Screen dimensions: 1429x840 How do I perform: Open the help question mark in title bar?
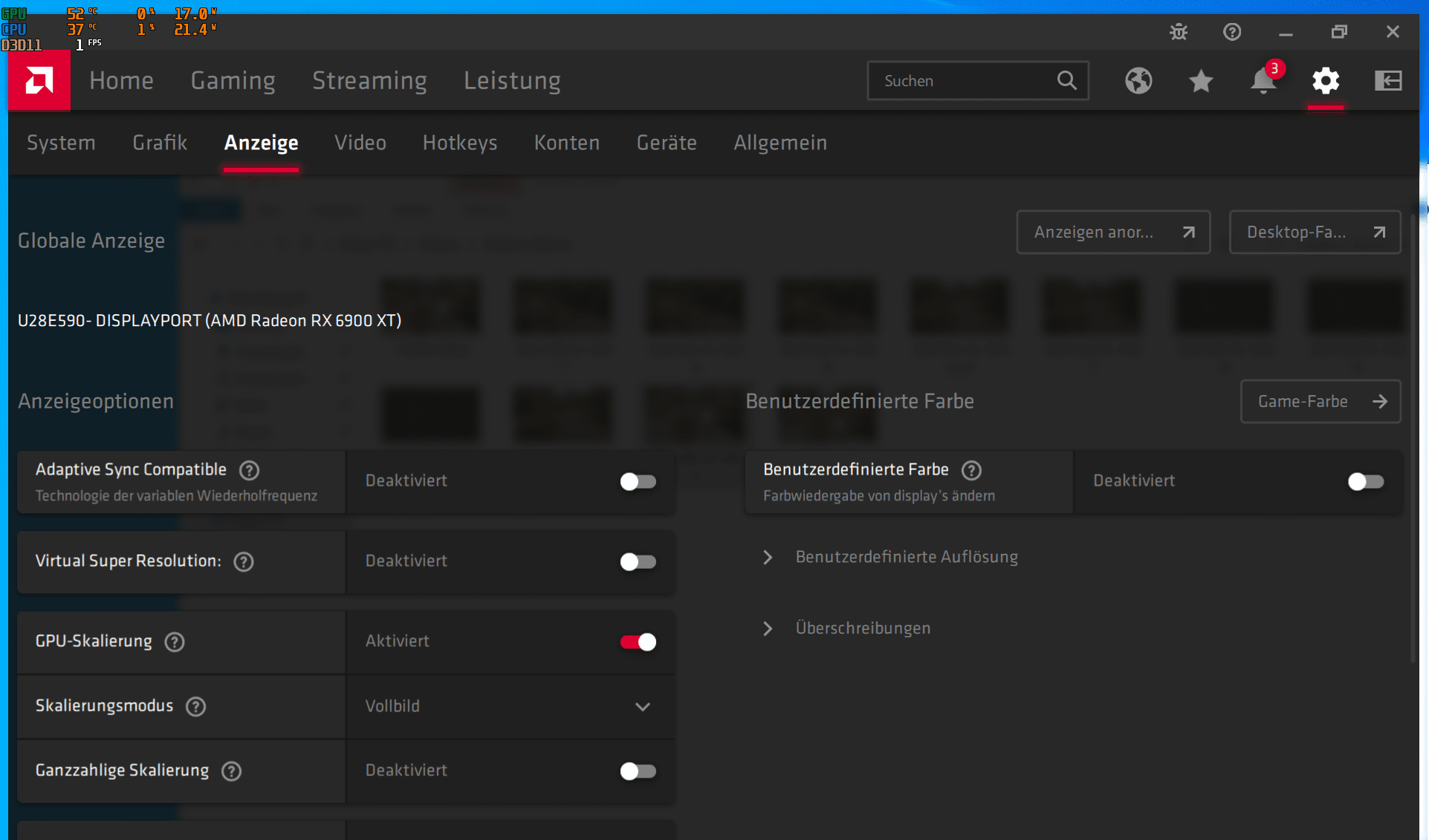[x=1232, y=32]
